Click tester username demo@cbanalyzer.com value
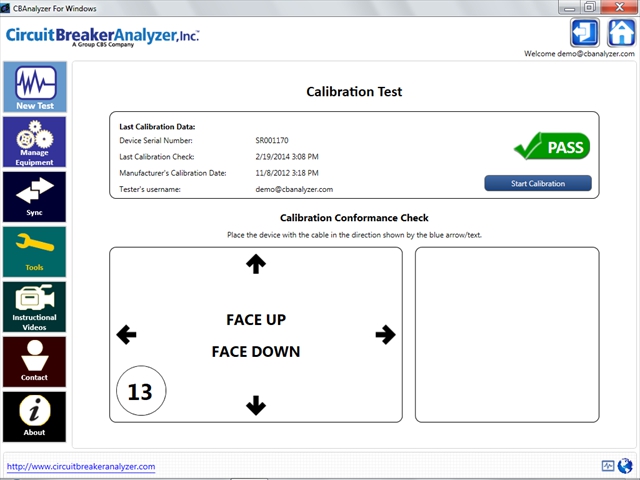Screen dimensions: 640x480 [x=294, y=189]
